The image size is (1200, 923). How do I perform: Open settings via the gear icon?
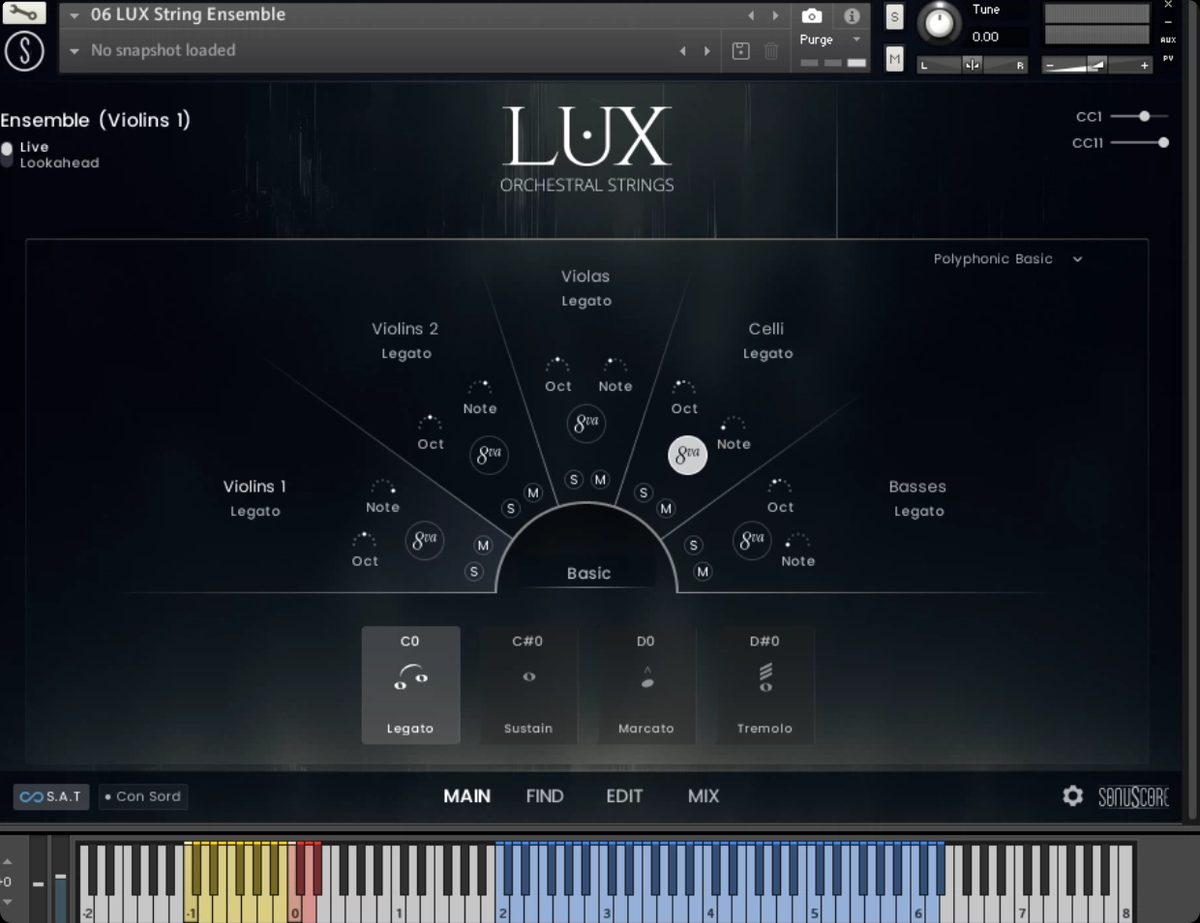1073,796
